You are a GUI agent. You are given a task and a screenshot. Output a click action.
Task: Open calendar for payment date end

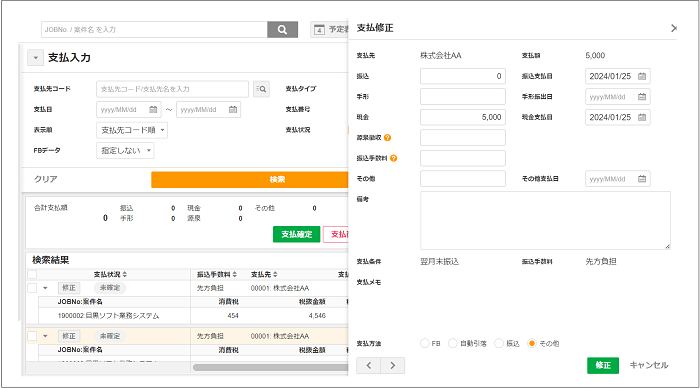pos(233,109)
